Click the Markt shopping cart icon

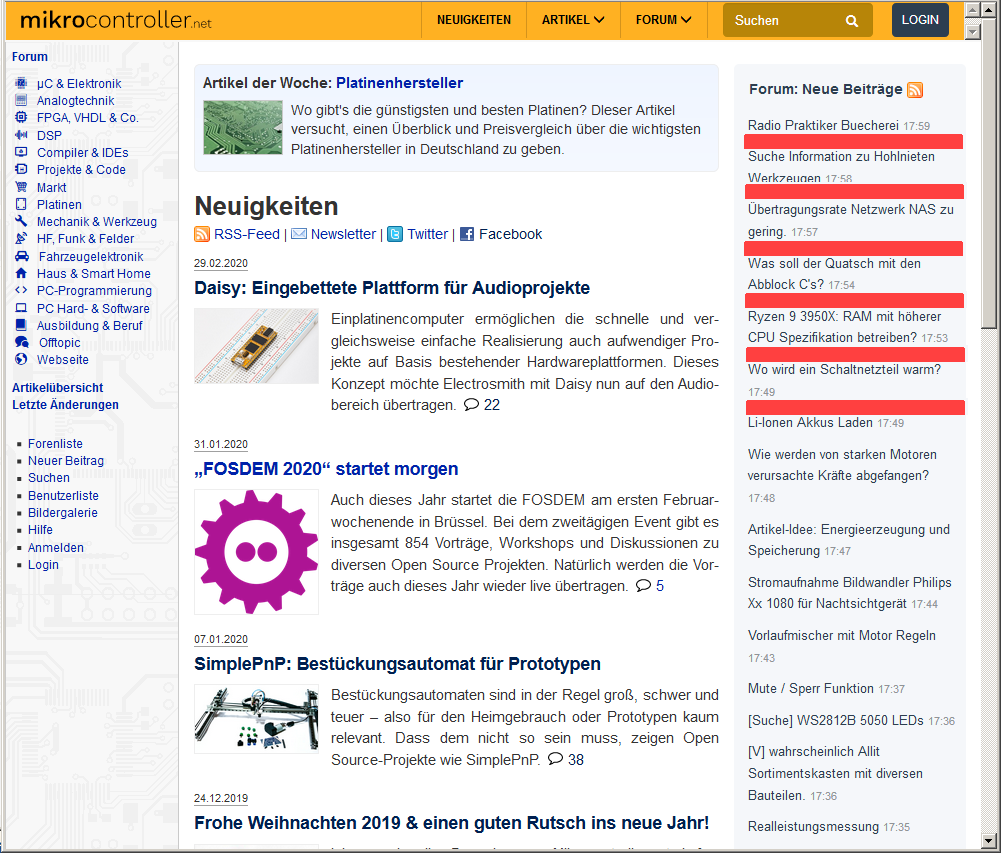(21, 187)
